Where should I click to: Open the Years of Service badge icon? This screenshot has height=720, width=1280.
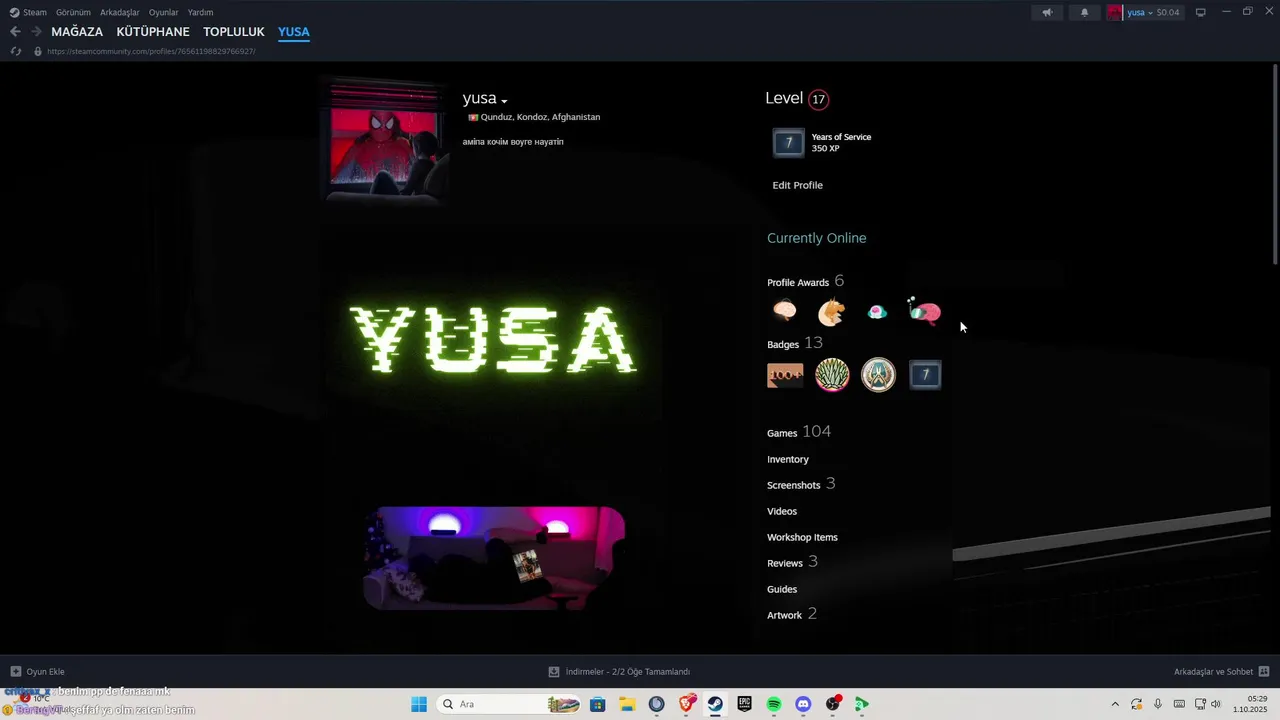tap(788, 143)
